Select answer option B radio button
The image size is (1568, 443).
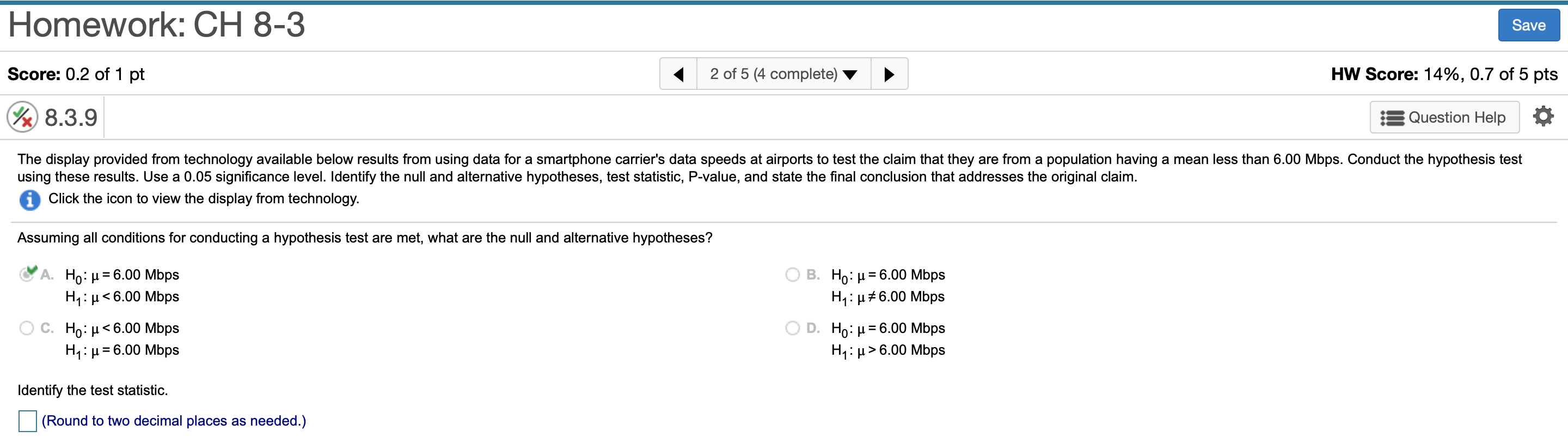[792, 275]
